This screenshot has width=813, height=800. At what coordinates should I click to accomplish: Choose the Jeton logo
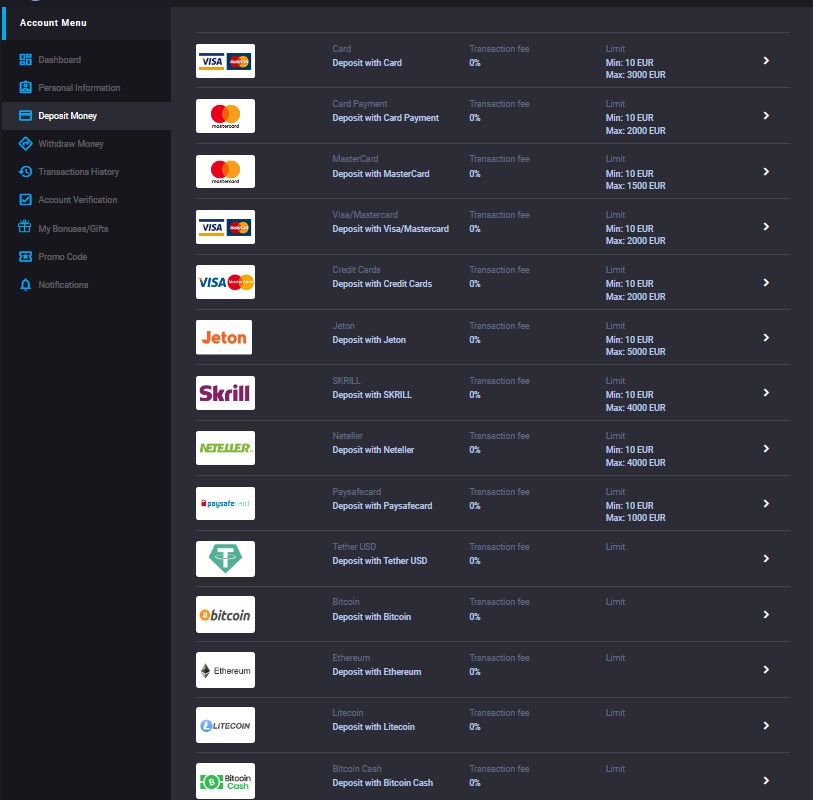[224, 338]
